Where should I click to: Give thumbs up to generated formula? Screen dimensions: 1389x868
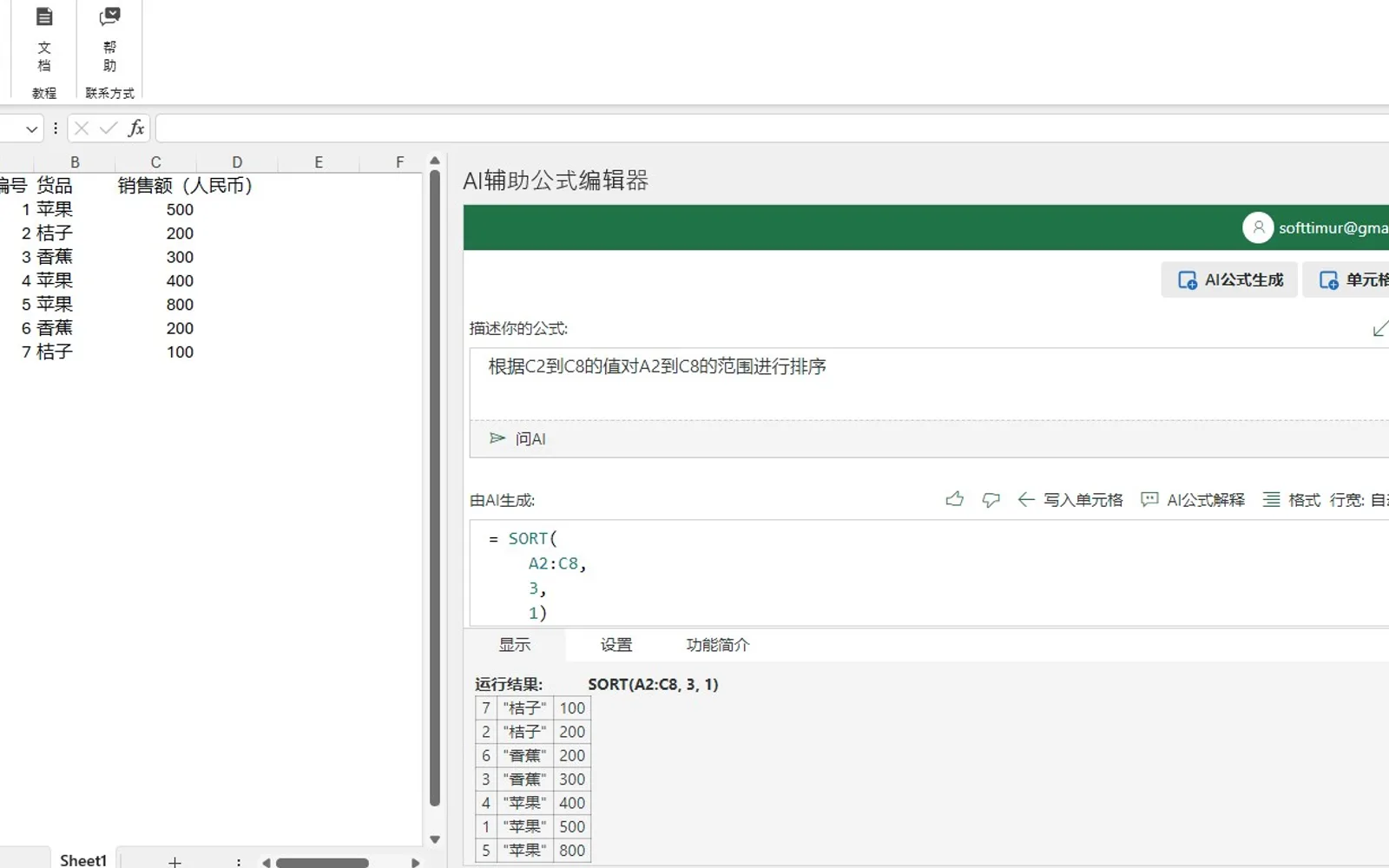point(954,499)
